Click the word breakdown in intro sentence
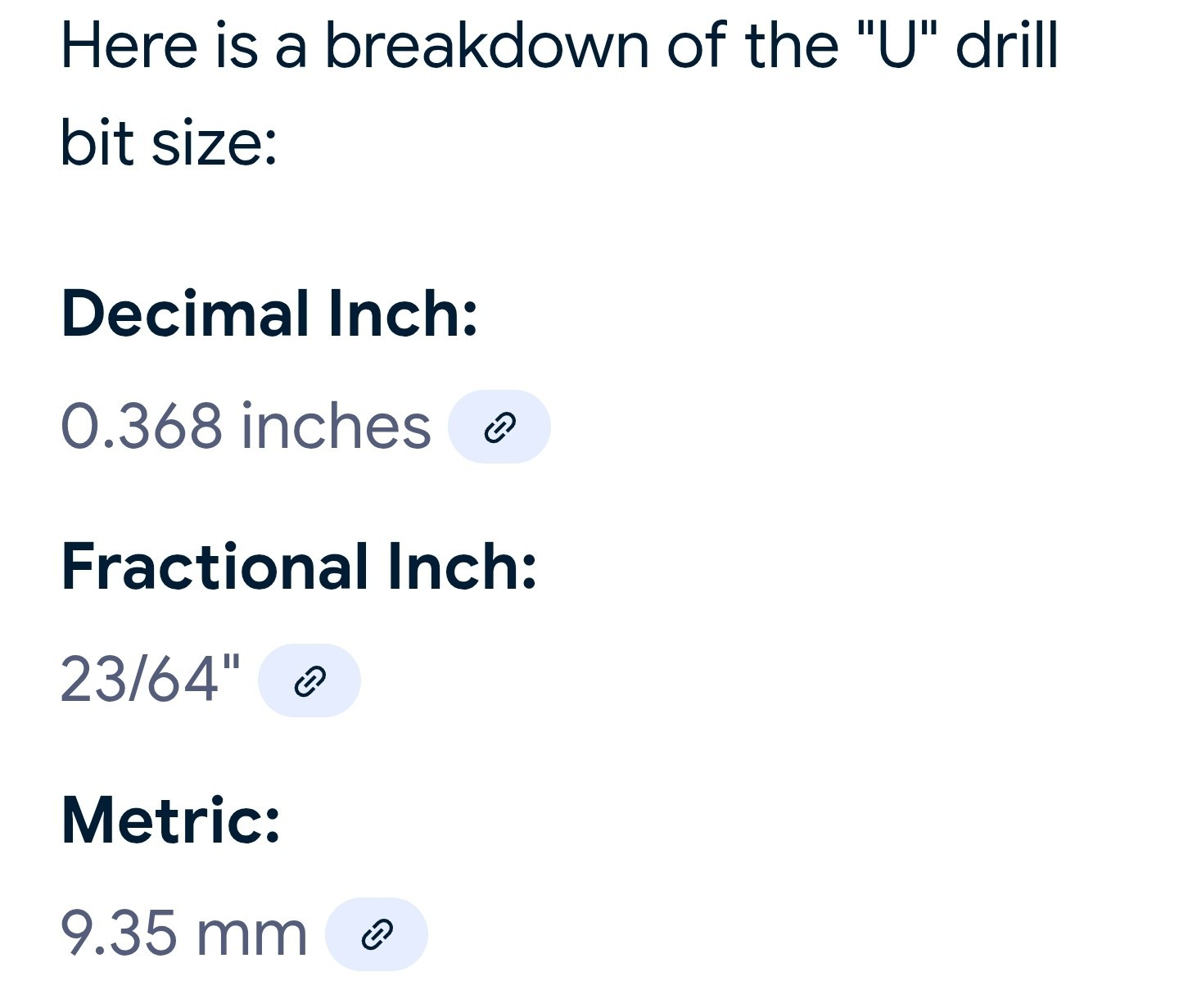 (486, 45)
